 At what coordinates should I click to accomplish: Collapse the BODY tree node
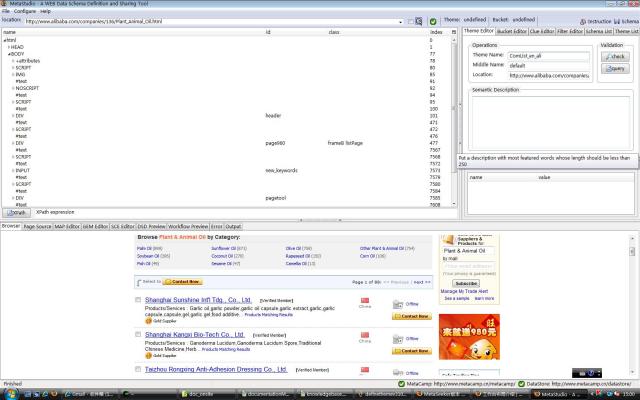9,54
